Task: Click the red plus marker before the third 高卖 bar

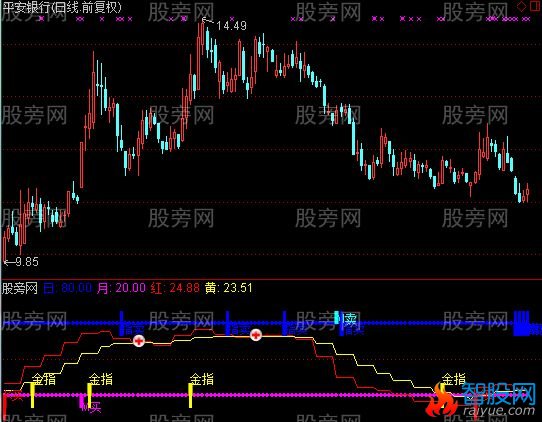Action: coord(256,335)
